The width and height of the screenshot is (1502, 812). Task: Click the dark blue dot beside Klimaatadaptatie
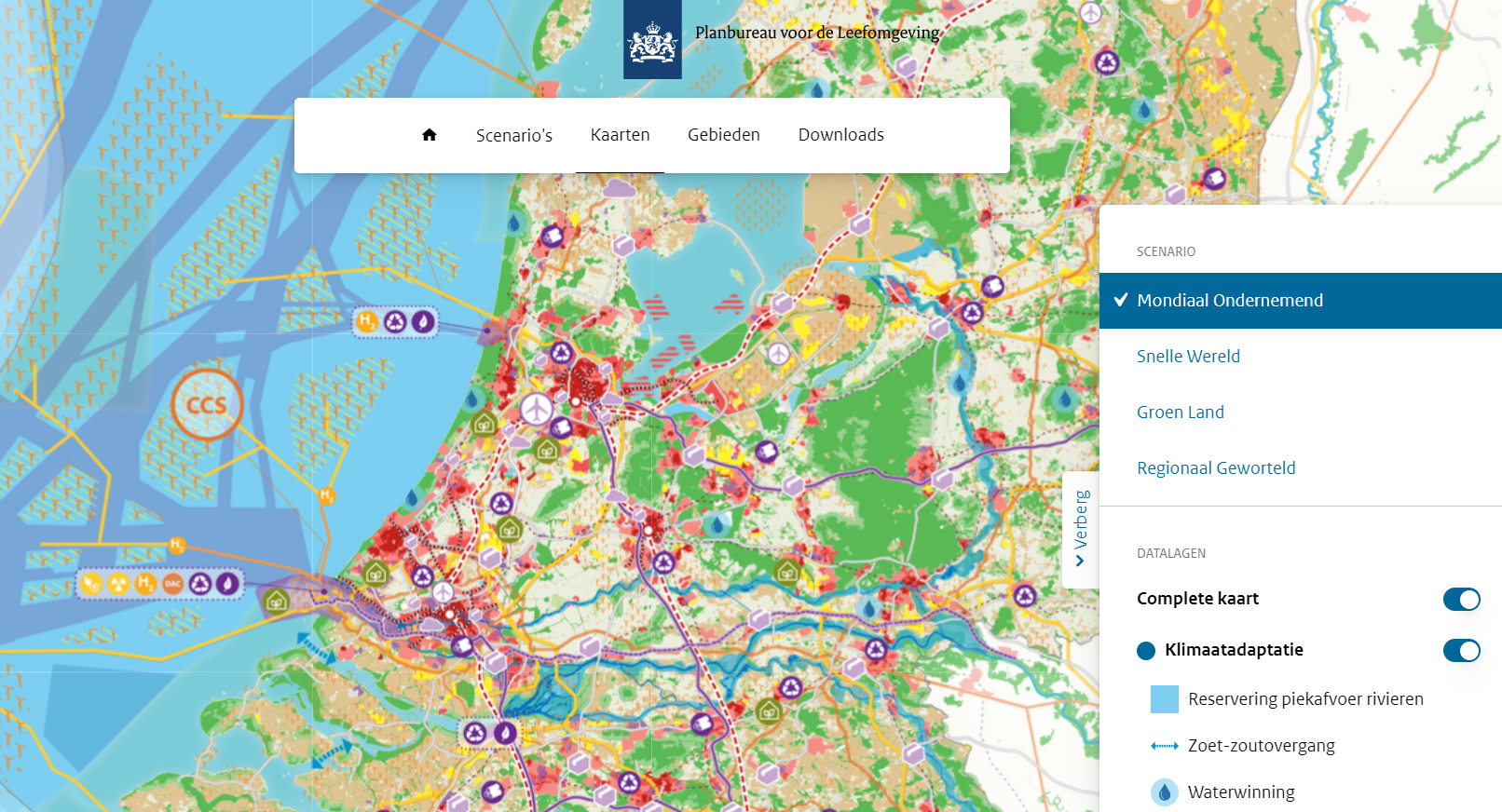tap(1146, 651)
